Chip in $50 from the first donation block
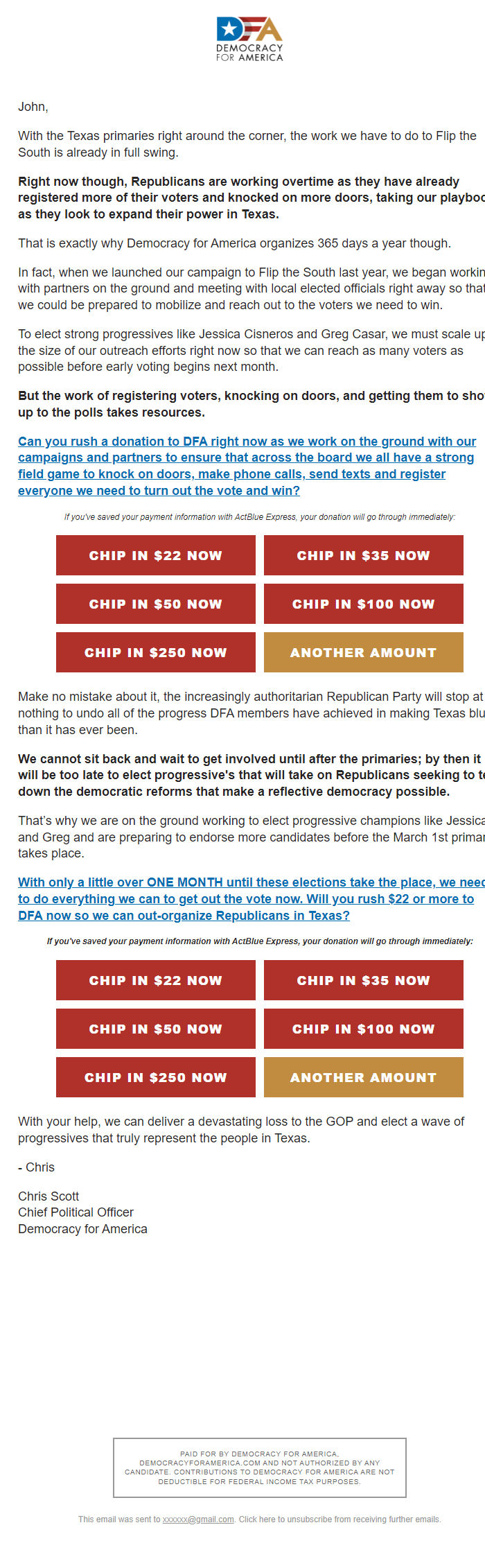485x1568 pixels. [x=155, y=604]
